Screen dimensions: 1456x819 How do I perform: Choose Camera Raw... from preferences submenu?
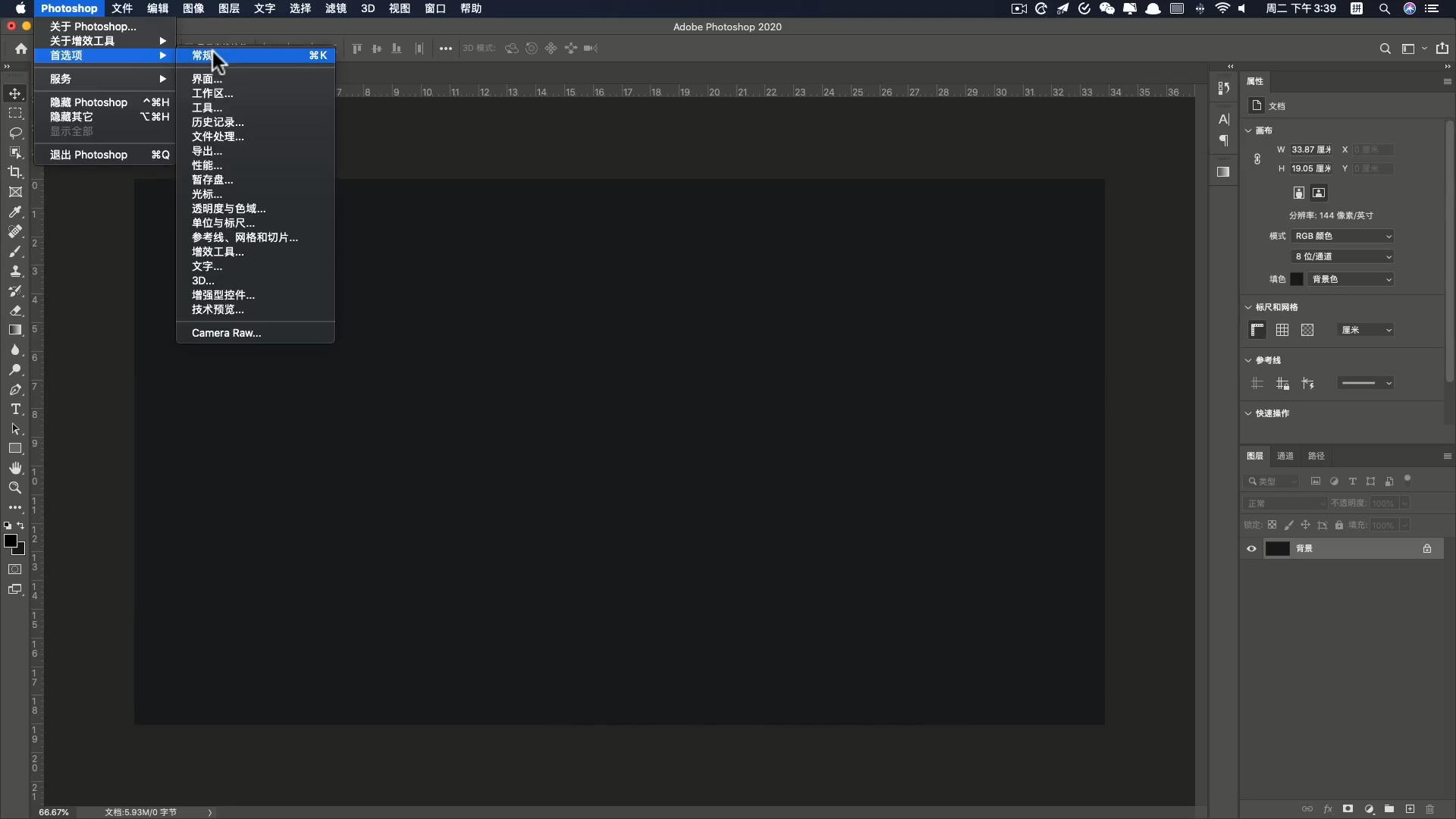click(226, 333)
